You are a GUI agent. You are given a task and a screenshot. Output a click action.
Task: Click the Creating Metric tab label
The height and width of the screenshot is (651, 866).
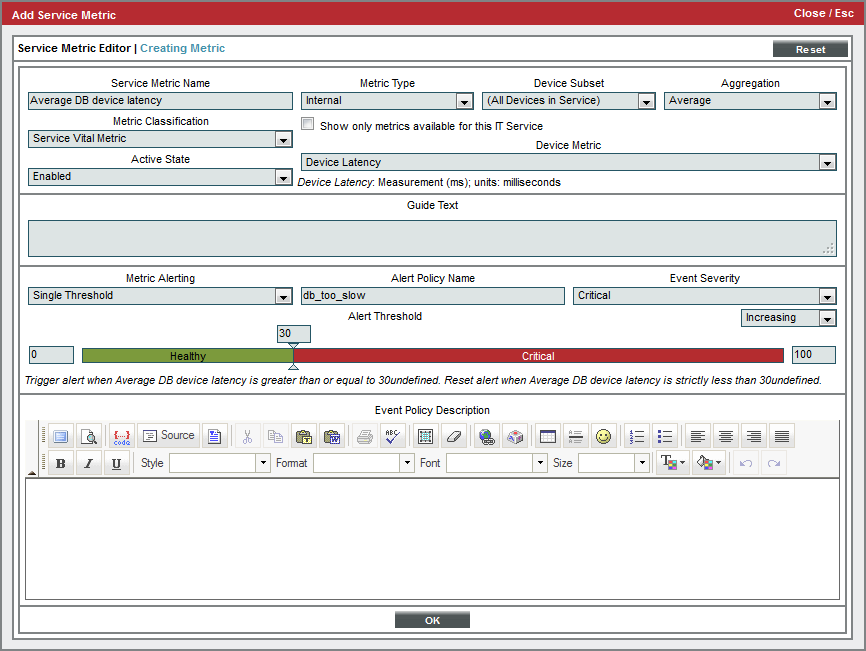[182, 48]
